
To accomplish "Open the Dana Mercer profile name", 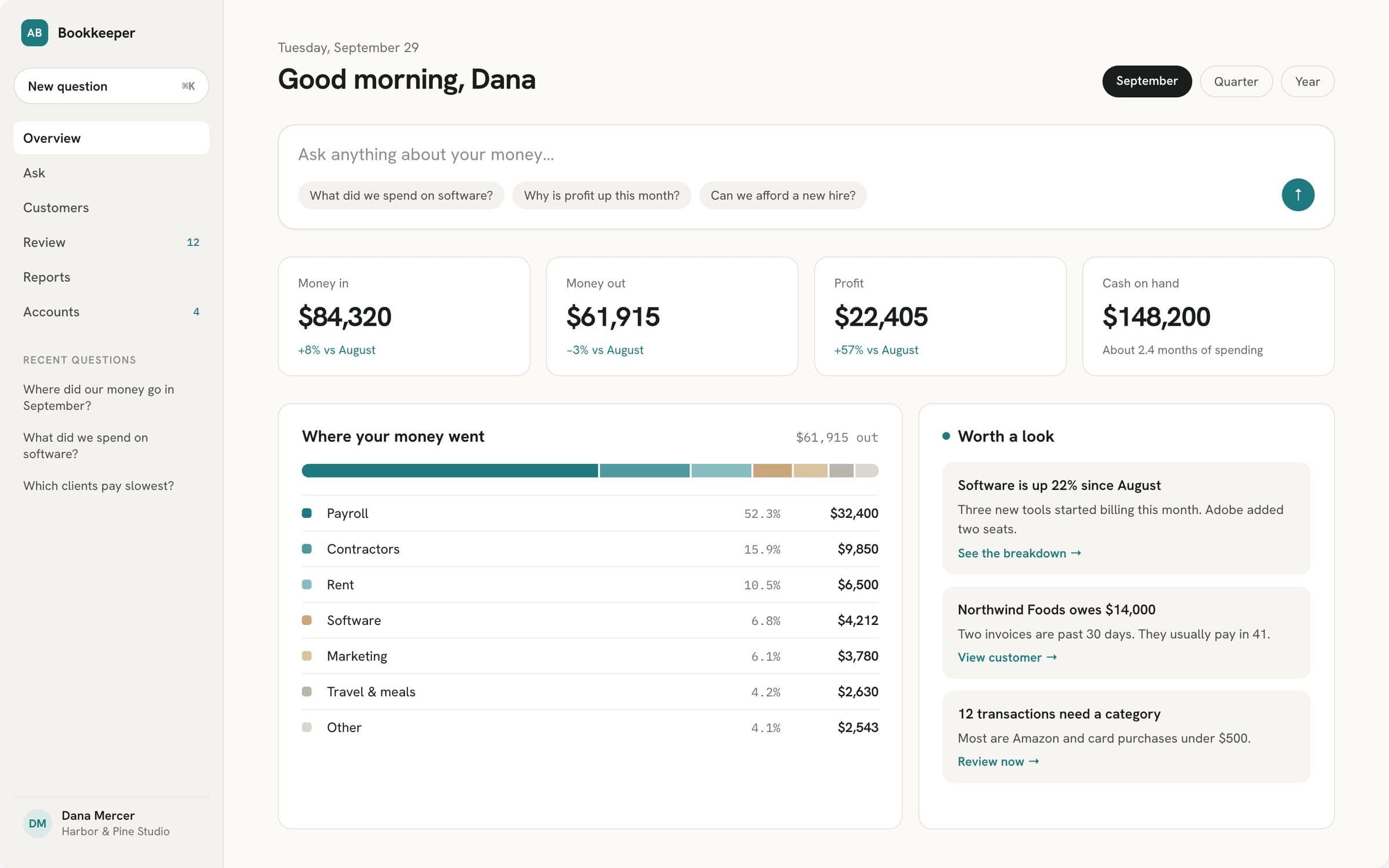I will (x=98, y=815).
